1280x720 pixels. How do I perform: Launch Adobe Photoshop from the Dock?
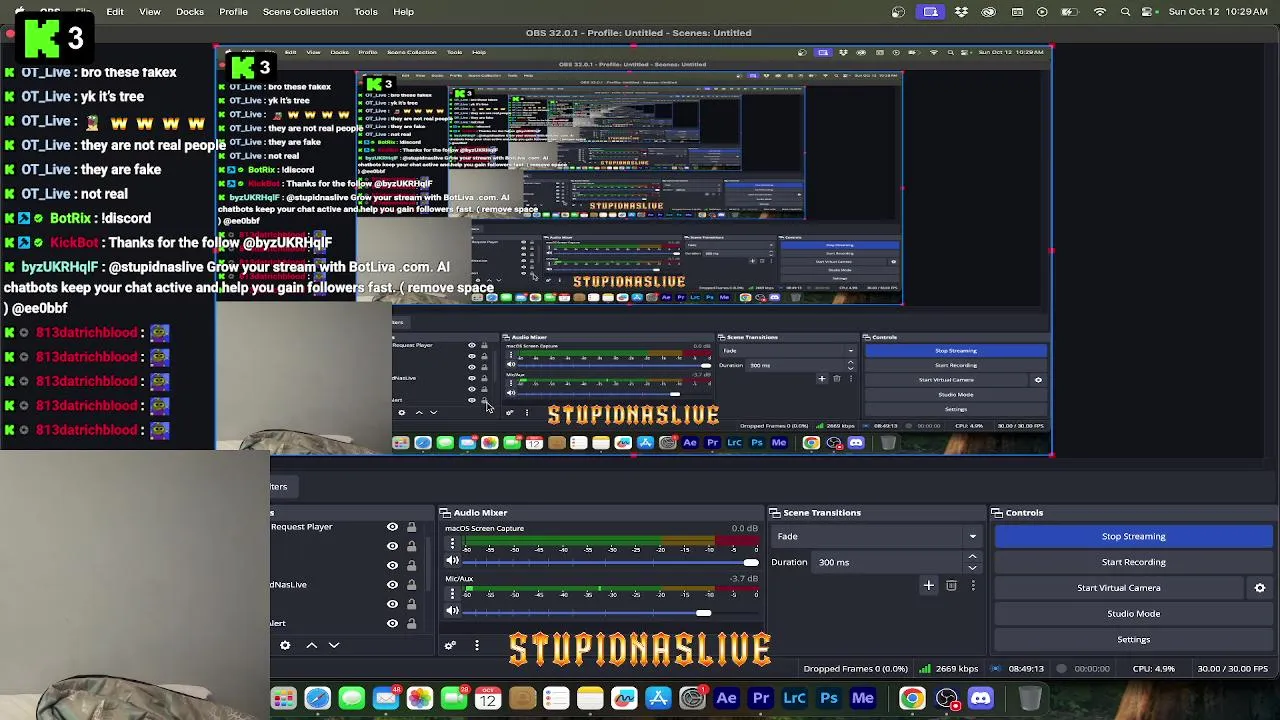[x=828, y=698]
